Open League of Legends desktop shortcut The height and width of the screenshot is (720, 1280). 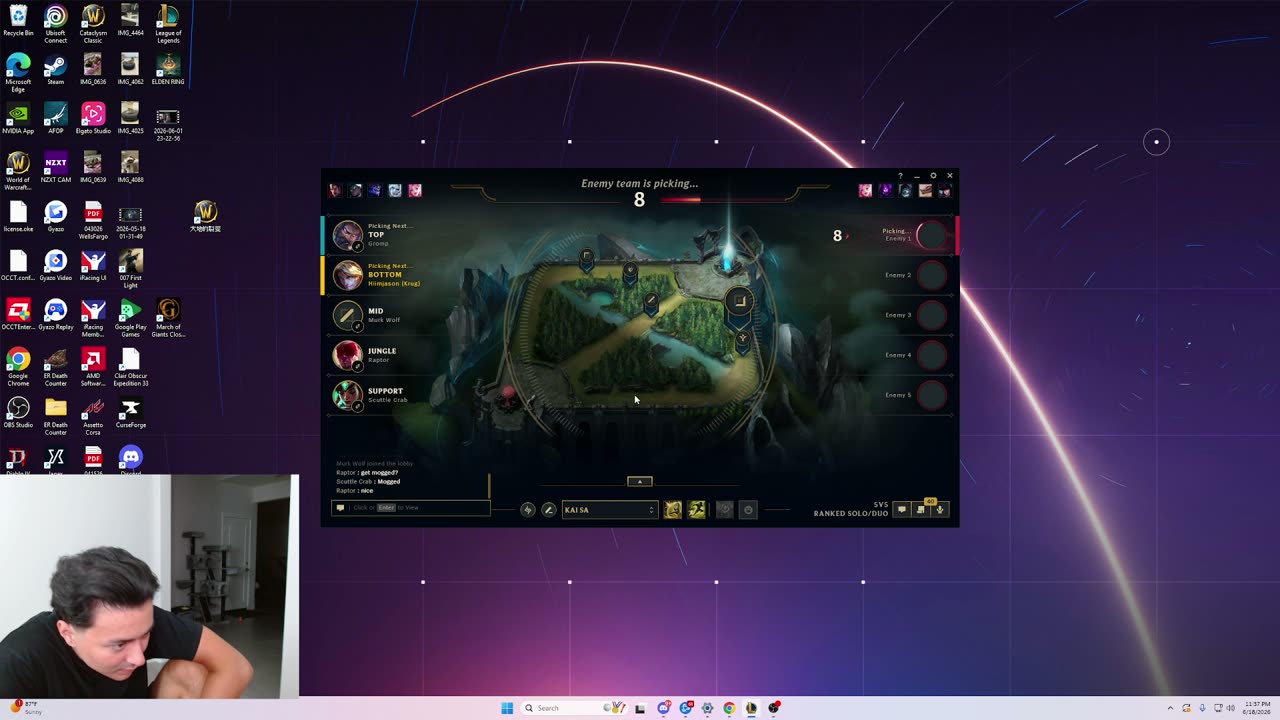[x=168, y=23]
